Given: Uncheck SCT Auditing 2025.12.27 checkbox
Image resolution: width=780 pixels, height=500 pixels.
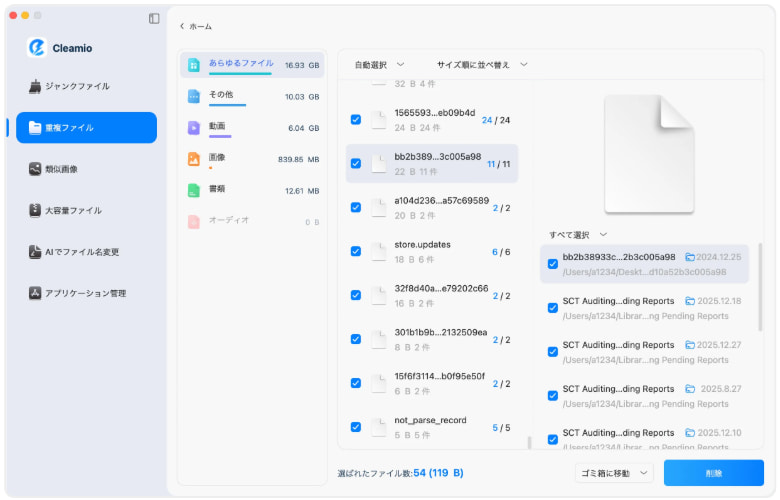Looking at the screenshot, I should click(x=553, y=352).
